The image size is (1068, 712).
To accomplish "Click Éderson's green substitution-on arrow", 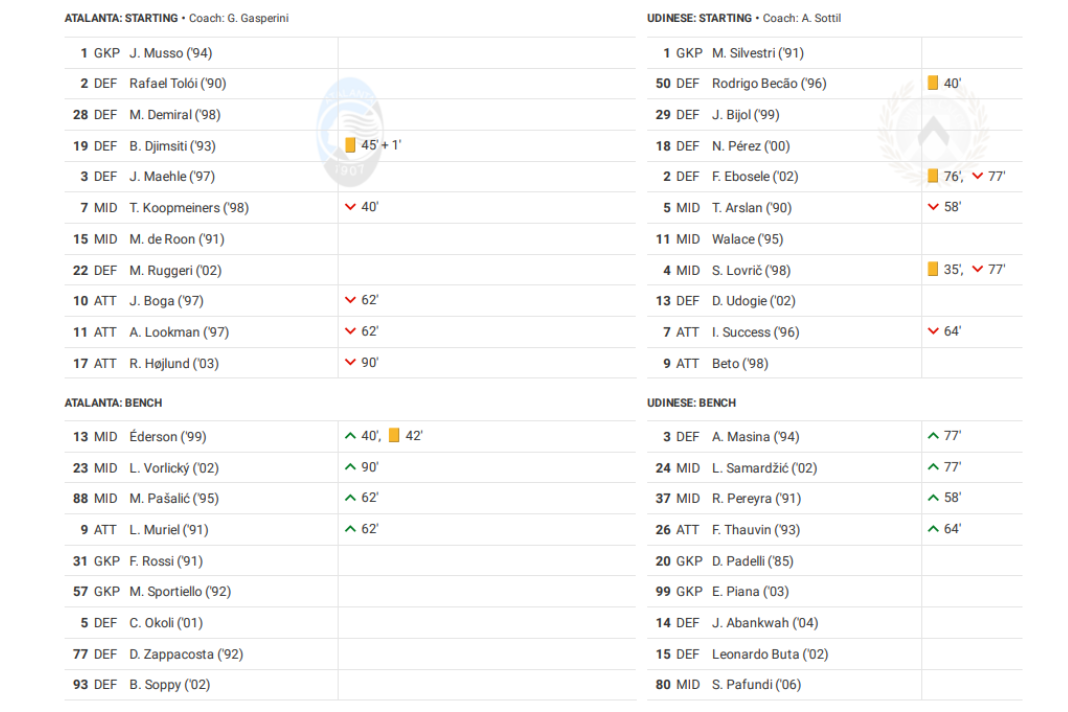I will click(350, 435).
